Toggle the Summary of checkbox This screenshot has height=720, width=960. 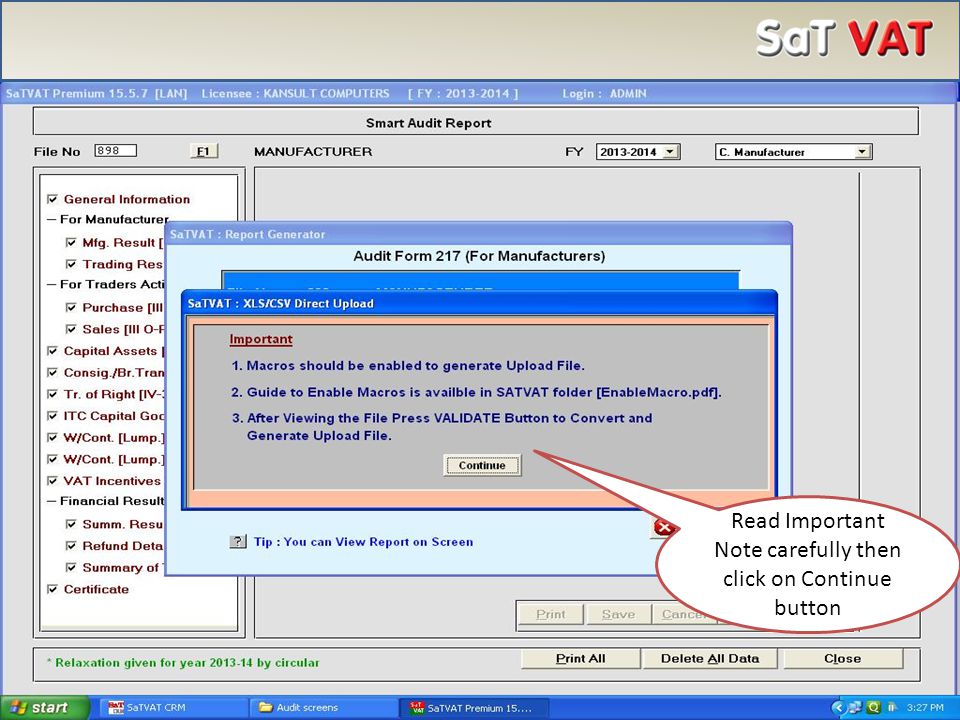tap(71, 568)
